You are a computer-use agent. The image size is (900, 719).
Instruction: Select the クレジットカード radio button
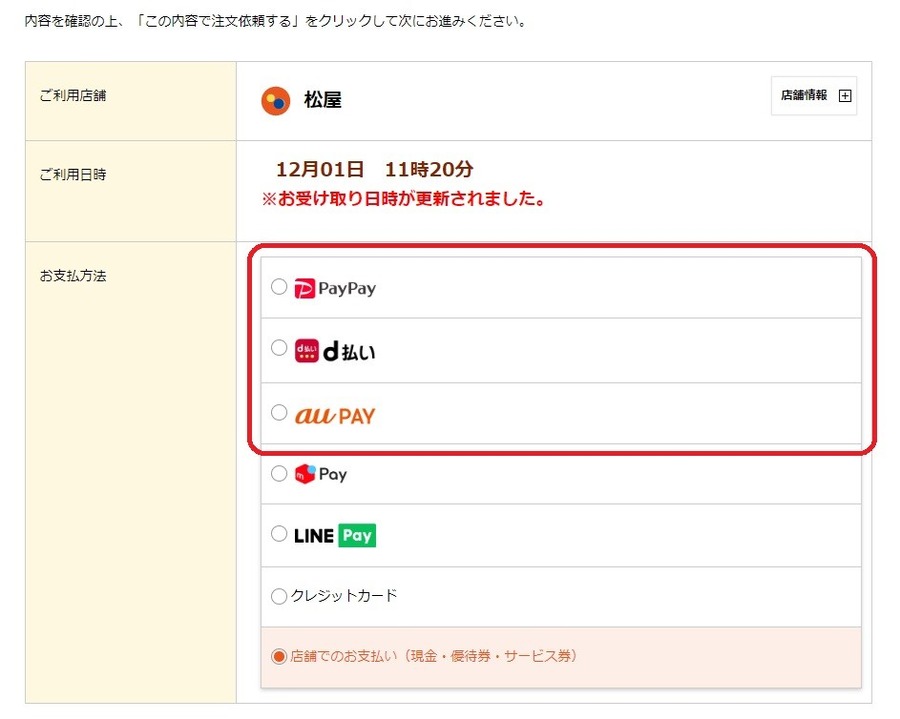click(x=279, y=596)
